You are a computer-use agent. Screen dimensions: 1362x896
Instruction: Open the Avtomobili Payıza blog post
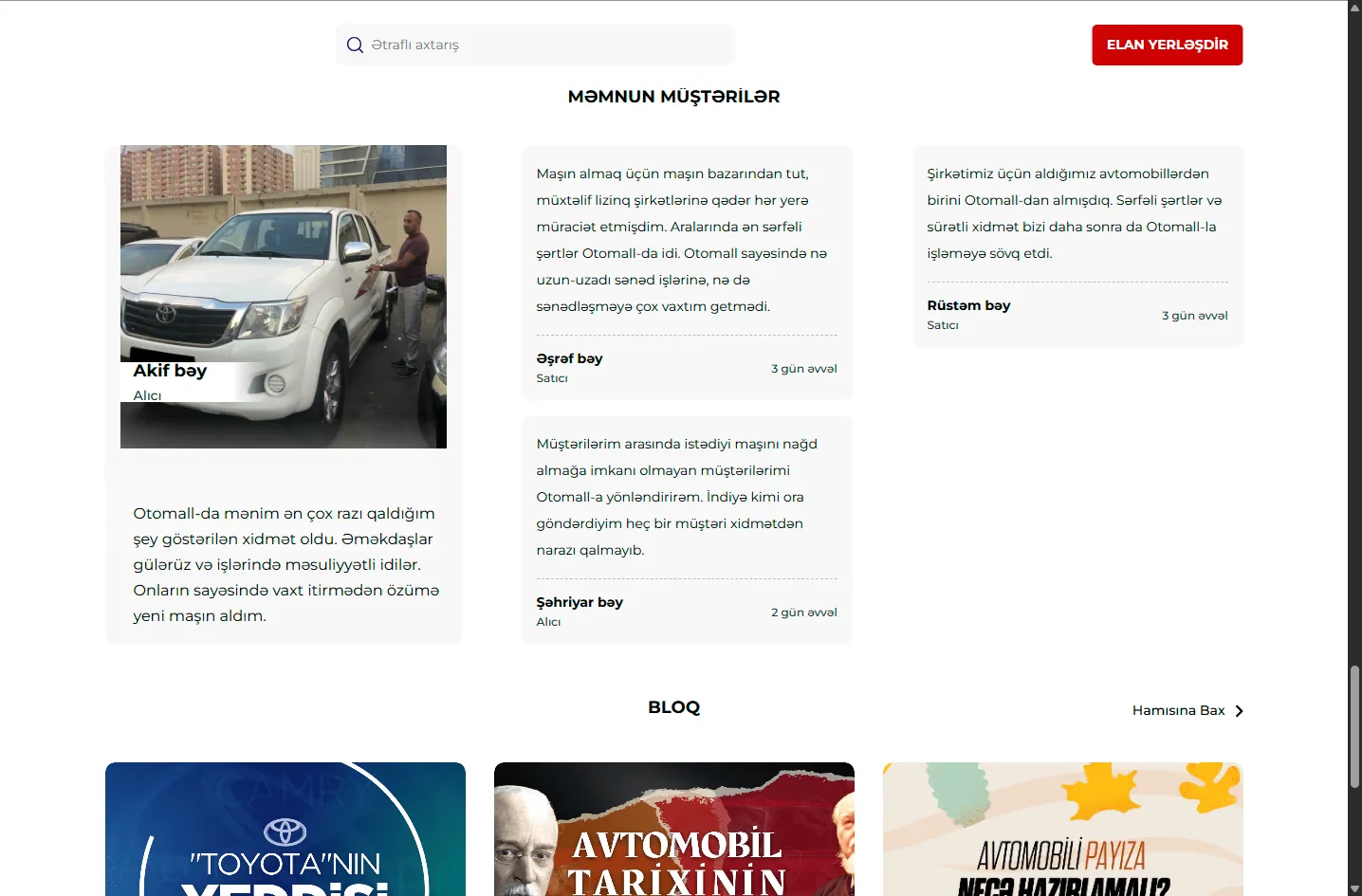click(x=1063, y=829)
